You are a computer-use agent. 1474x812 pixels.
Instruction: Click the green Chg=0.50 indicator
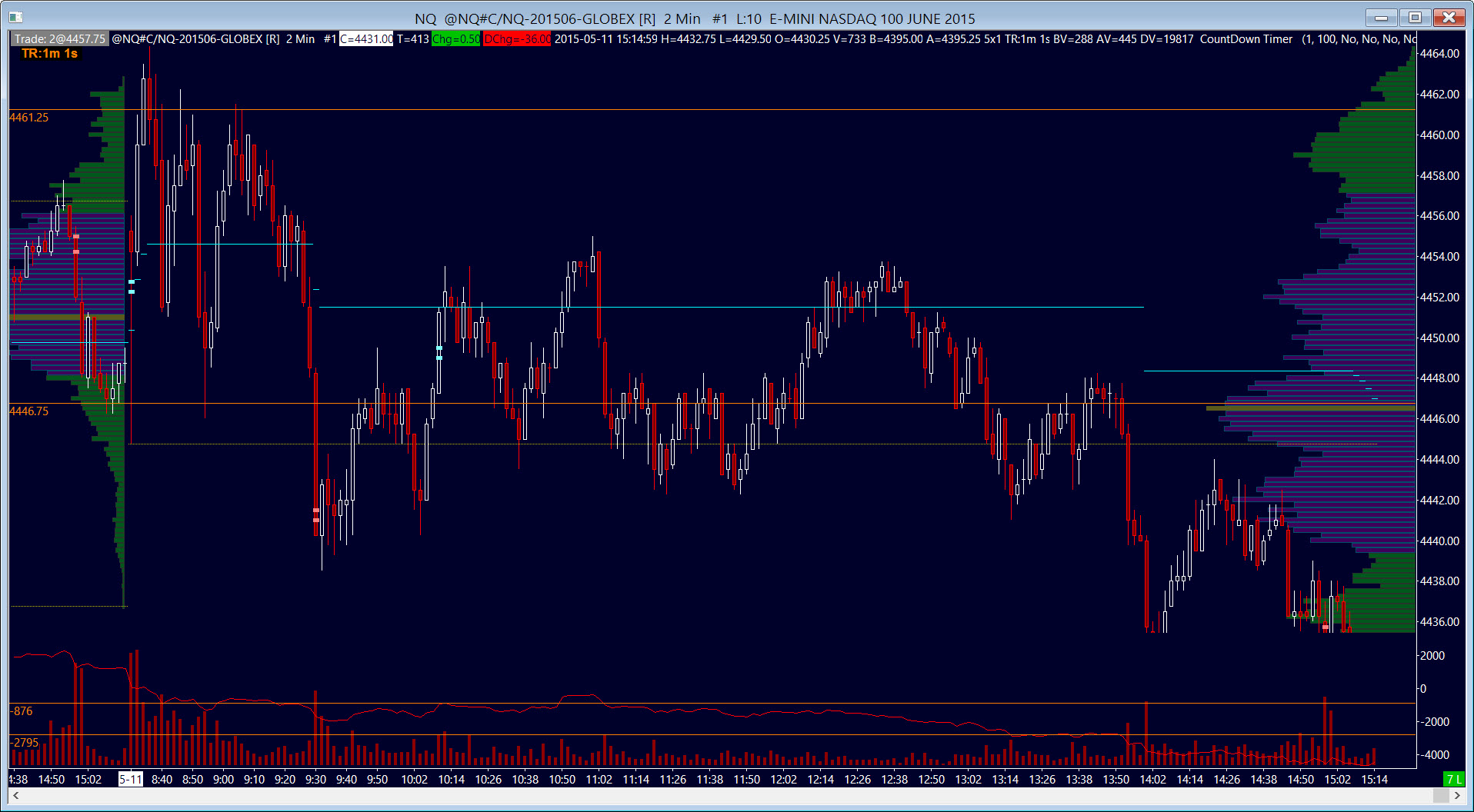point(456,38)
